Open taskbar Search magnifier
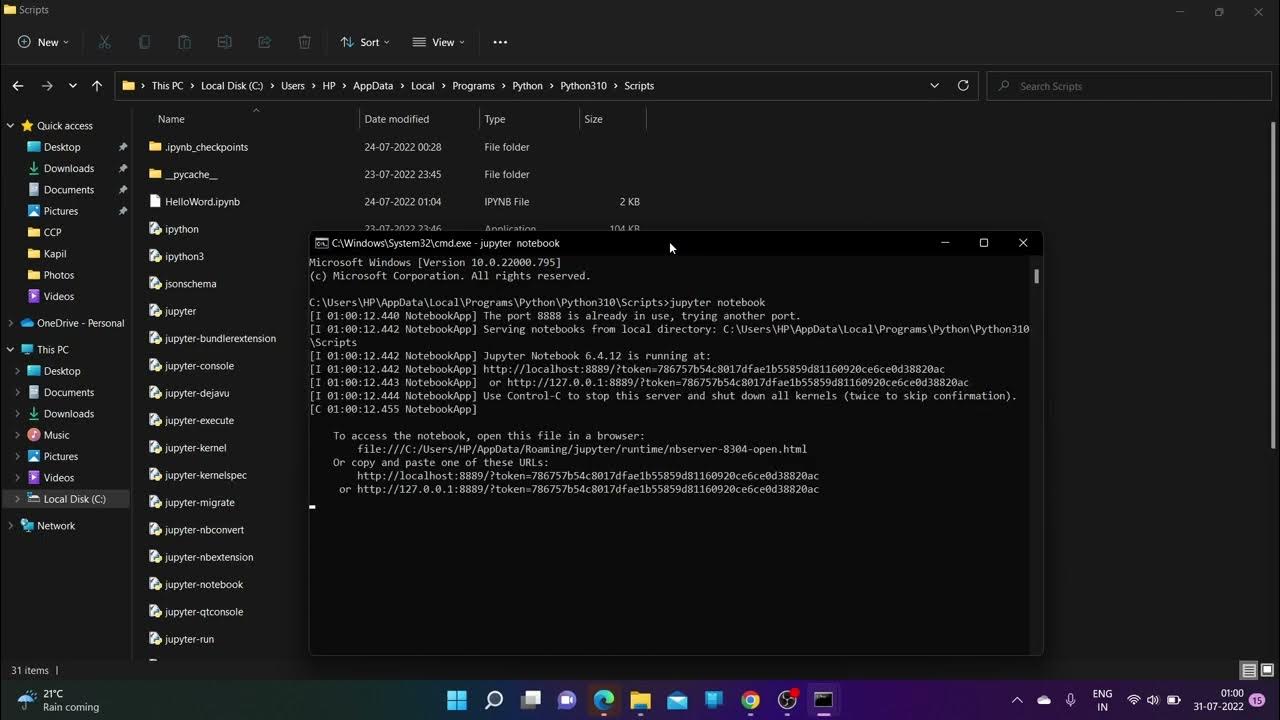Image resolution: width=1280 pixels, height=720 pixels. coord(493,700)
